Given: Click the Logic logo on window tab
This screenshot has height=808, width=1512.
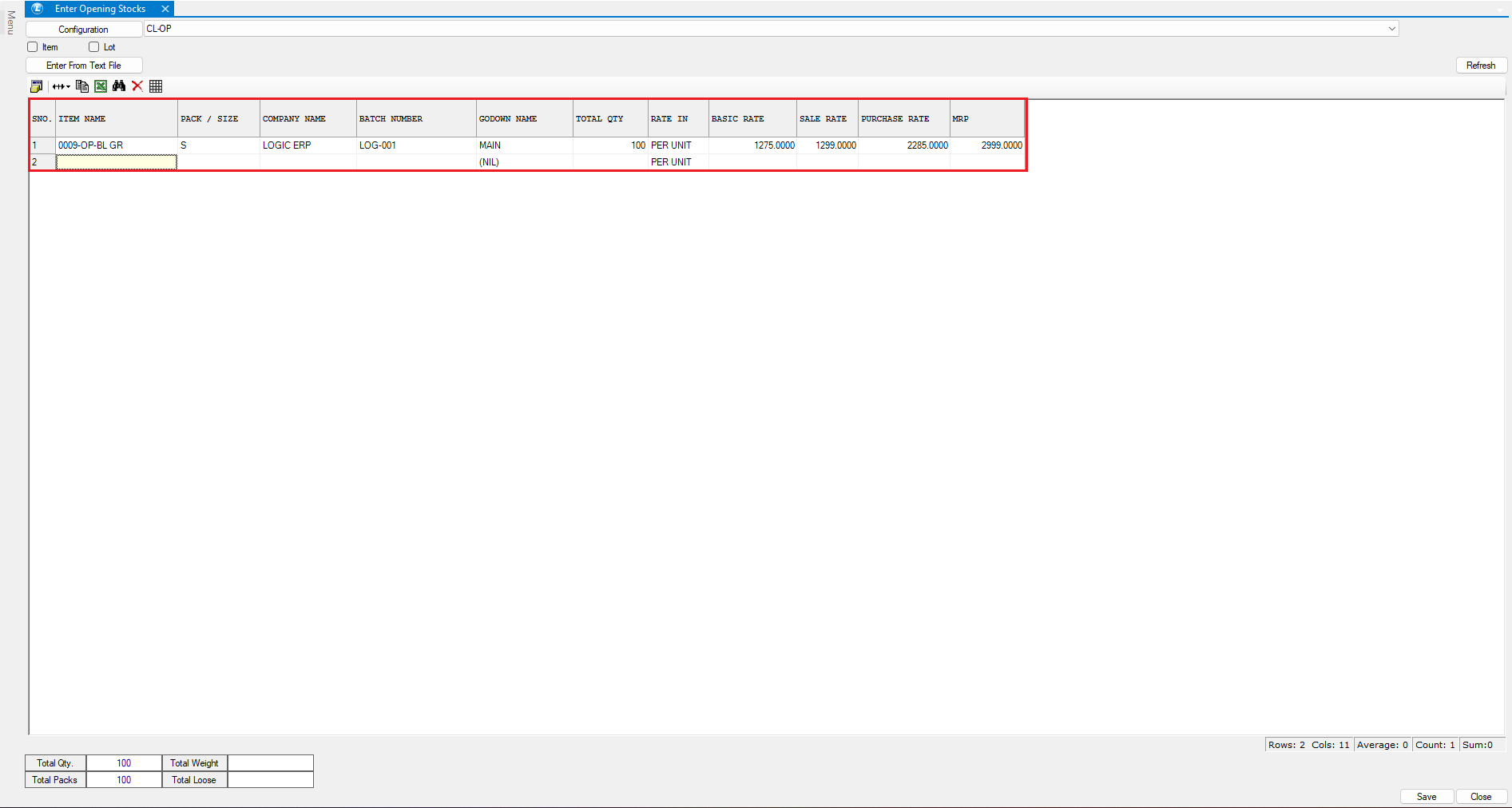Looking at the screenshot, I should (x=38, y=9).
